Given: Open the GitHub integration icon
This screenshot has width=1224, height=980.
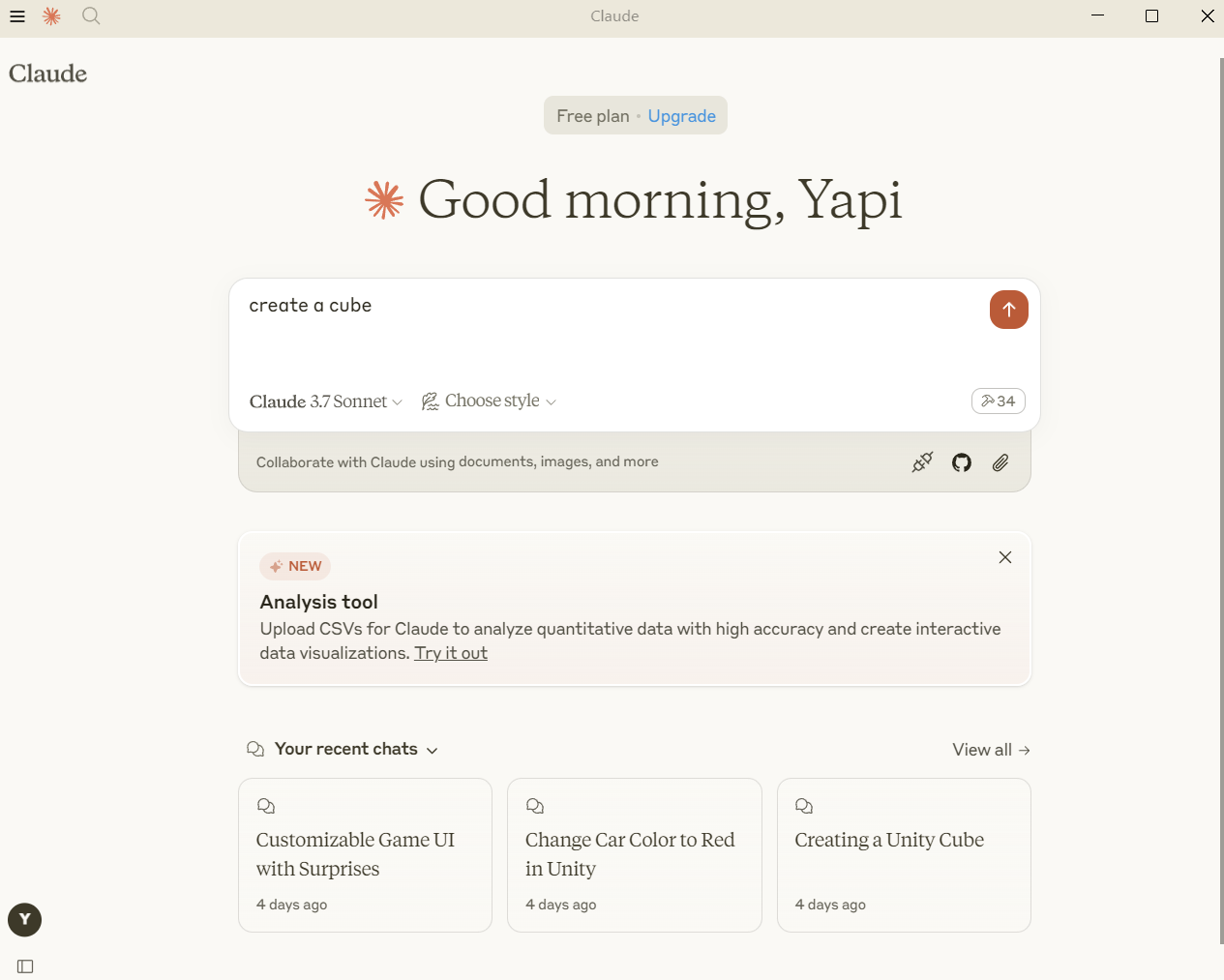Looking at the screenshot, I should tap(961, 462).
